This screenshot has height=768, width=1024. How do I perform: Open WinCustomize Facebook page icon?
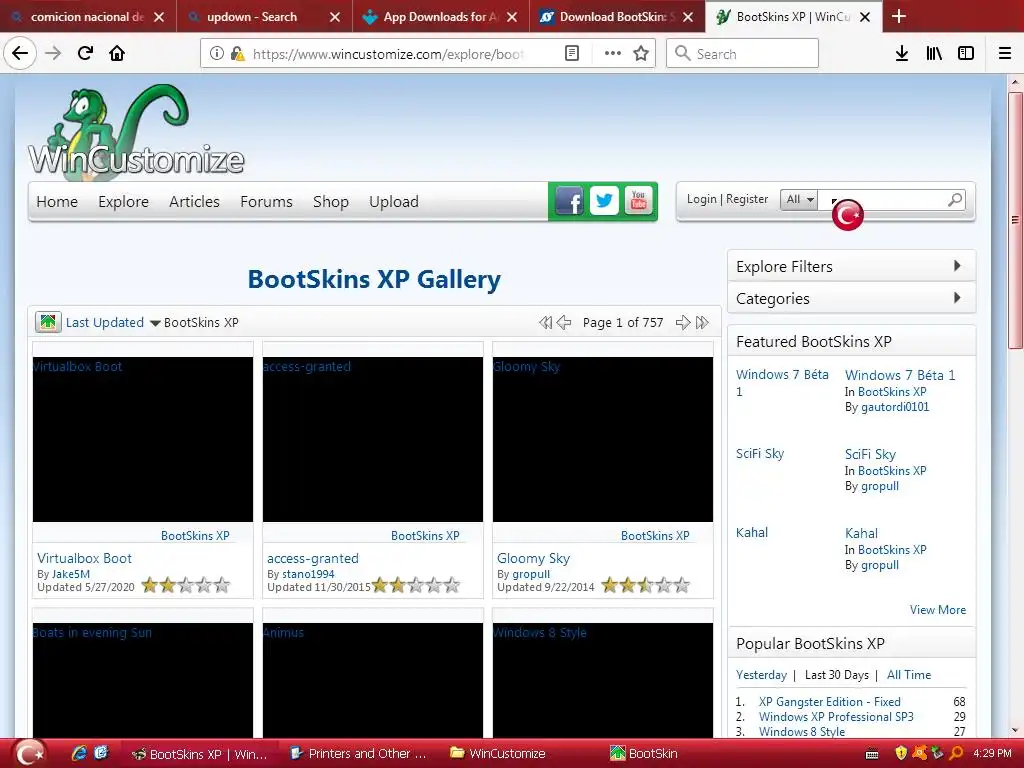click(569, 201)
